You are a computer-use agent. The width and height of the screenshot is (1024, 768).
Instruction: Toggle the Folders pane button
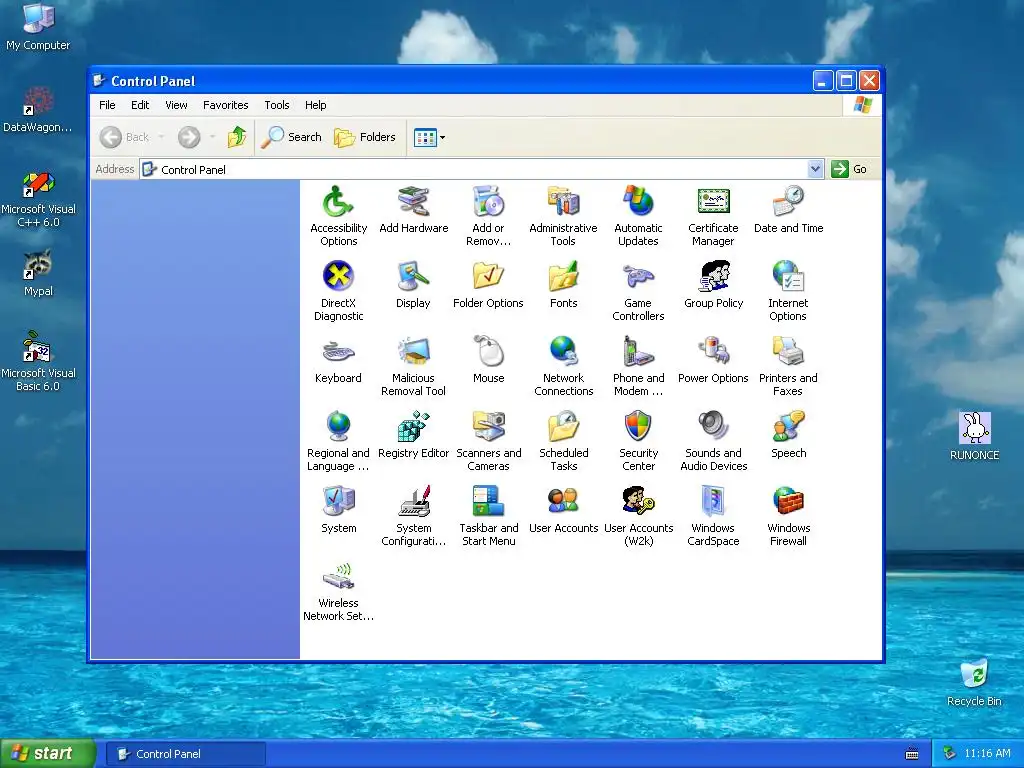pyautogui.click(x=365, y=137)
